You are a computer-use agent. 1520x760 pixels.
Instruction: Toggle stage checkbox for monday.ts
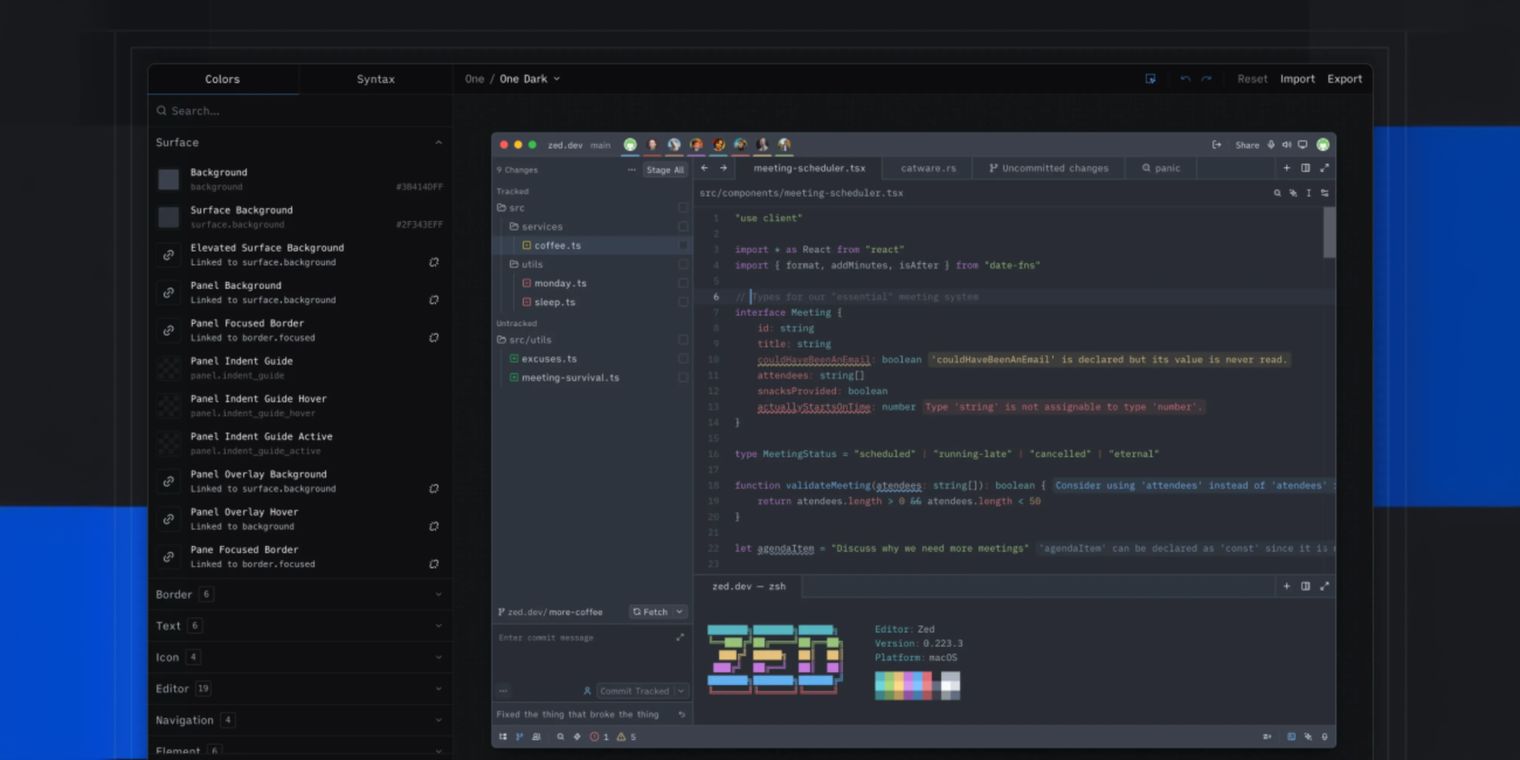point(683,283)
